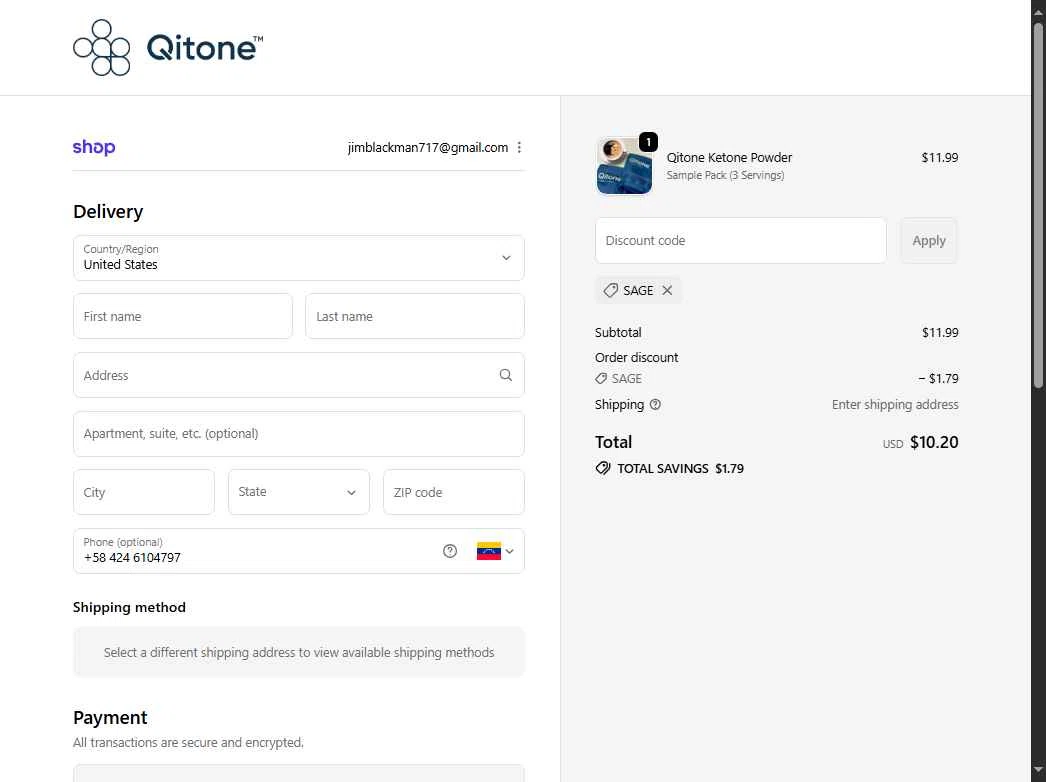Image resolution: width=1046 pixels, height=782 pixels.
Task: Click the SAGE order discount tag icon
Action: [601, 378]
